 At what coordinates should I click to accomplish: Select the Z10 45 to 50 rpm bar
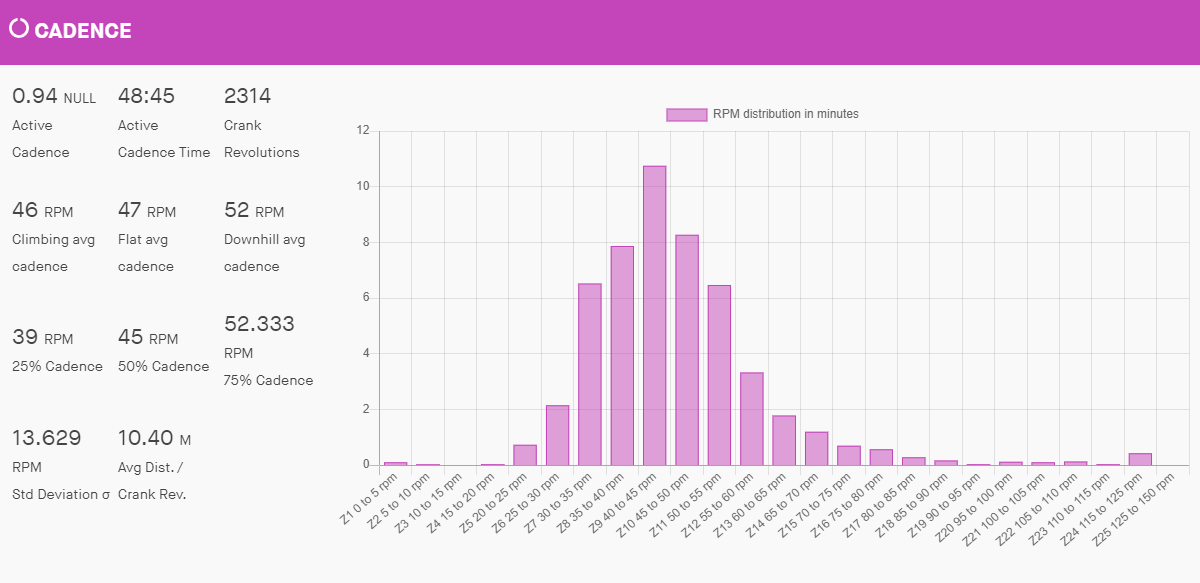pos(687,350)
